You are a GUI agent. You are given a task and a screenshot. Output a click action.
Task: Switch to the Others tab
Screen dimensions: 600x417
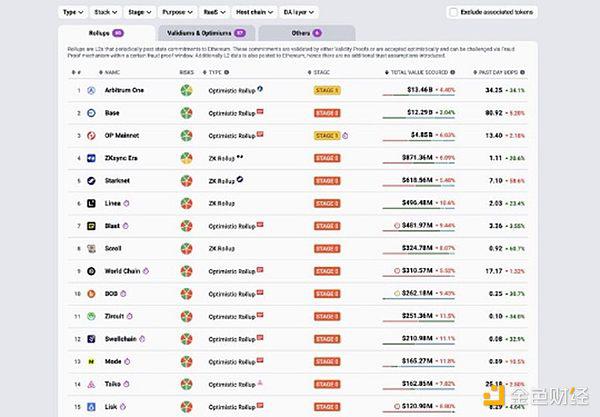coord(307,33)
